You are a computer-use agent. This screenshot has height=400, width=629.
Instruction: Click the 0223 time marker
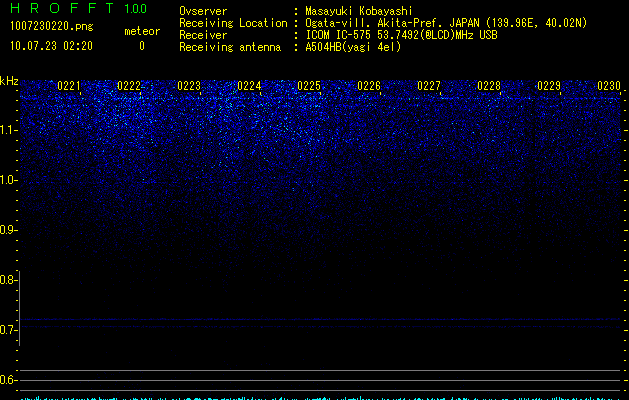pyautogui.click(x=189, y=86)
